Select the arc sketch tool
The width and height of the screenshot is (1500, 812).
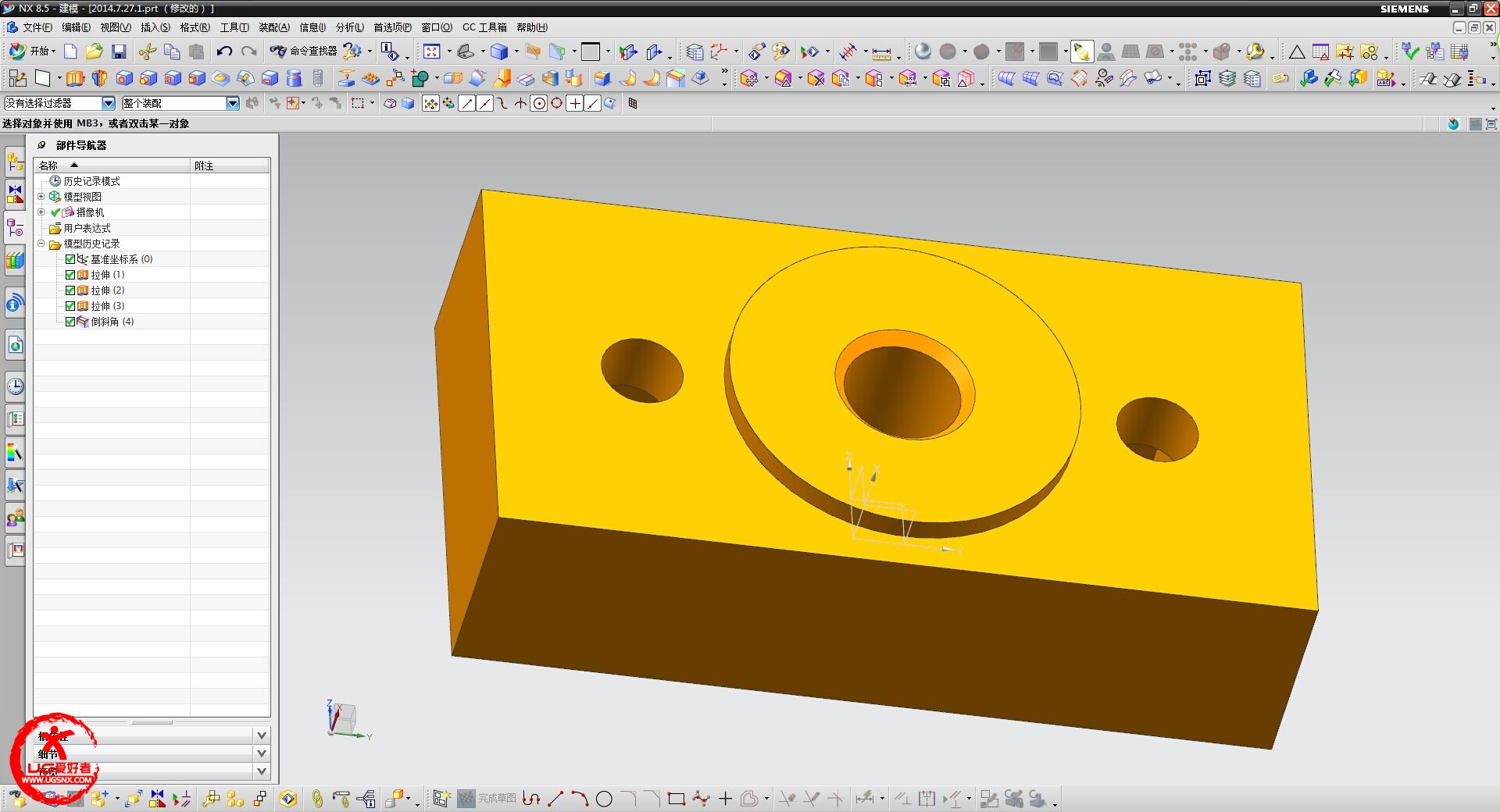[x=580, y=799]
